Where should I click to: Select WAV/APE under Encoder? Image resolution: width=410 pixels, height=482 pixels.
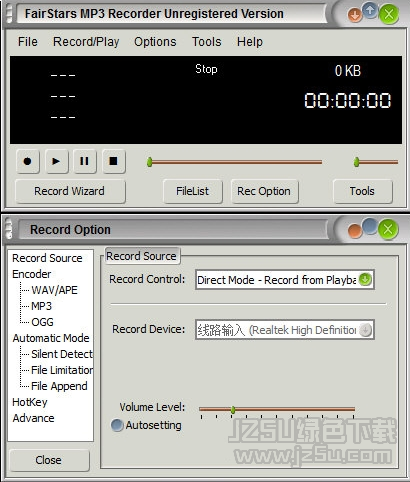54,290
